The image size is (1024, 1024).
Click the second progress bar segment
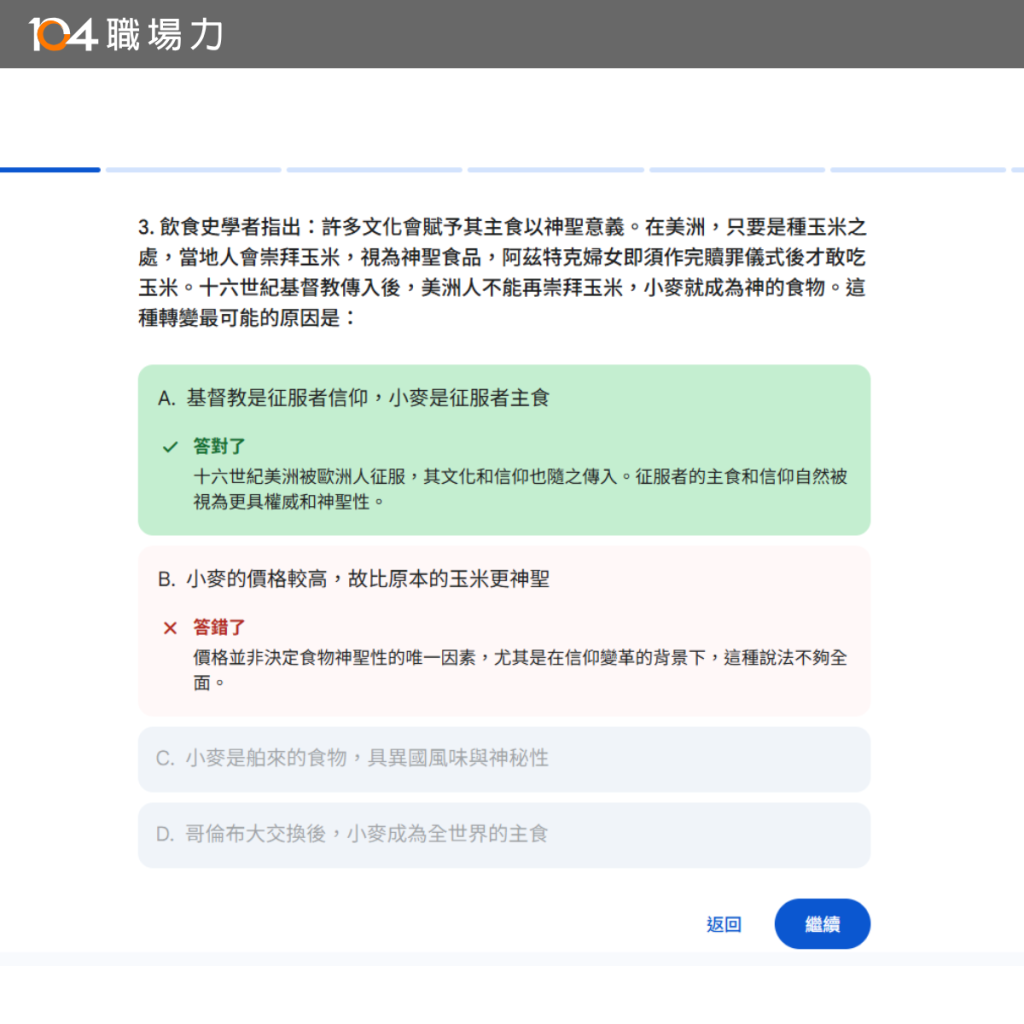pyautogui.click(x=193, y=170)
